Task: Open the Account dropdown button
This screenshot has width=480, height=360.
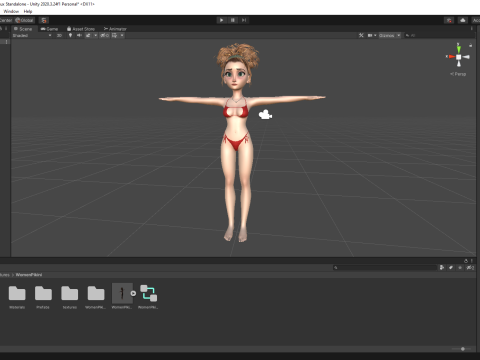Action: [476, 20]
